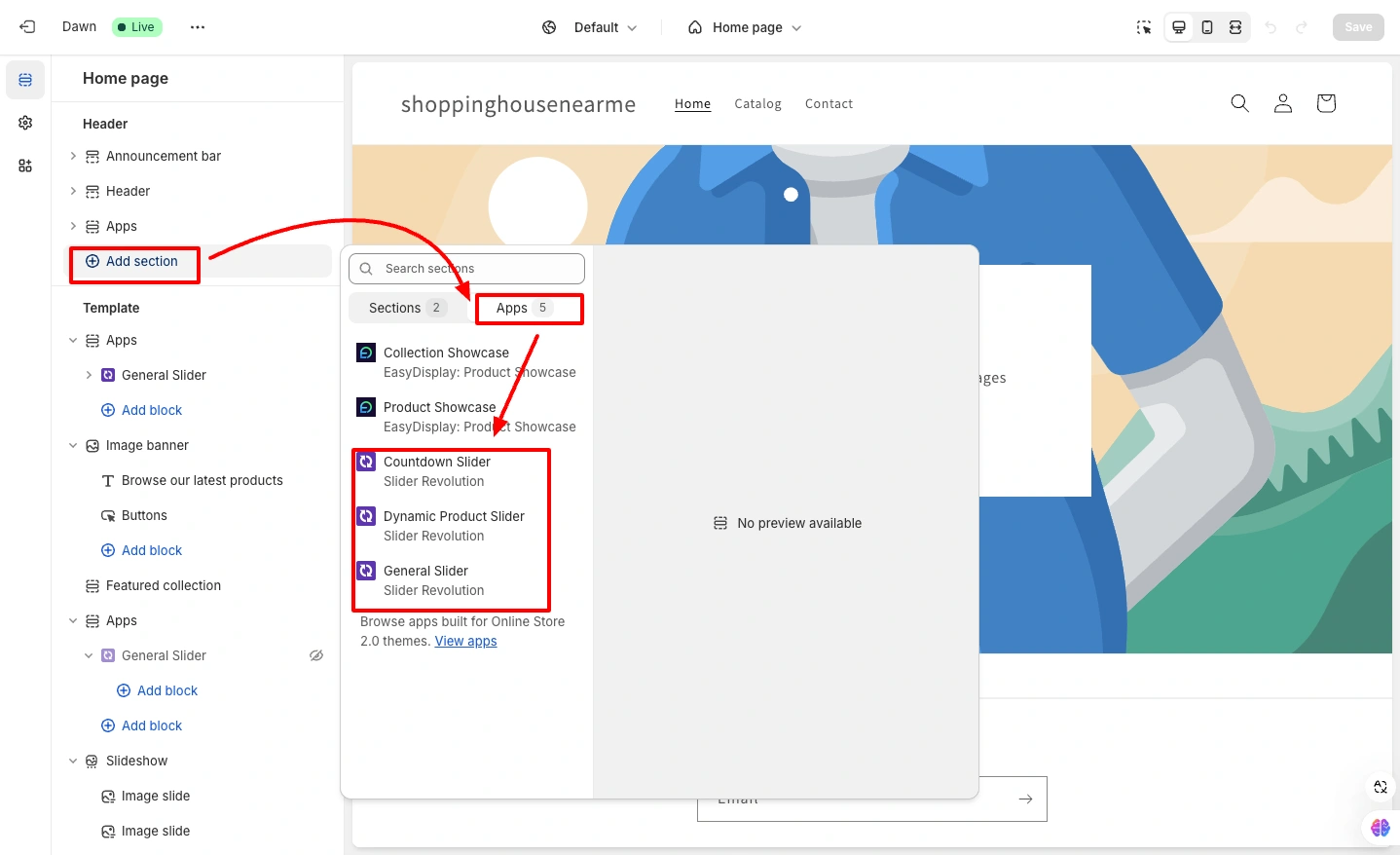Collapse the Slideshow section
This screenshot has height=855, width=1400.
73,761
